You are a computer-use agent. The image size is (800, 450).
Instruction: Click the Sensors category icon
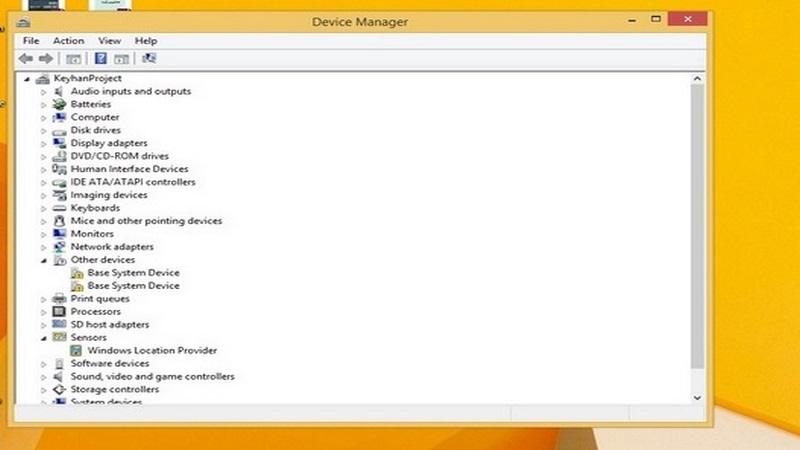click(59, 337)
